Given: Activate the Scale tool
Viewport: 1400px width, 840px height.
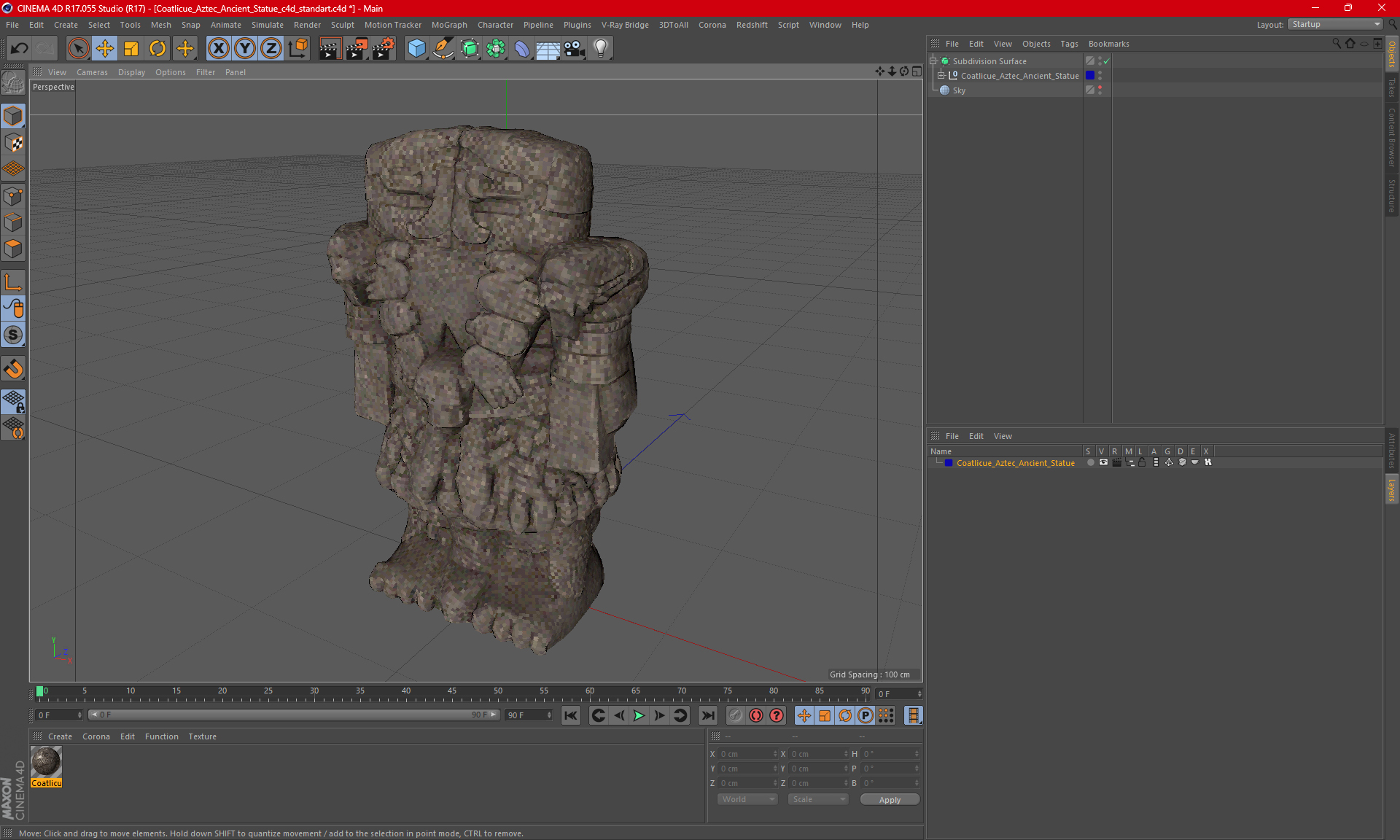Looking at the screenshot, I should [131, 49].
